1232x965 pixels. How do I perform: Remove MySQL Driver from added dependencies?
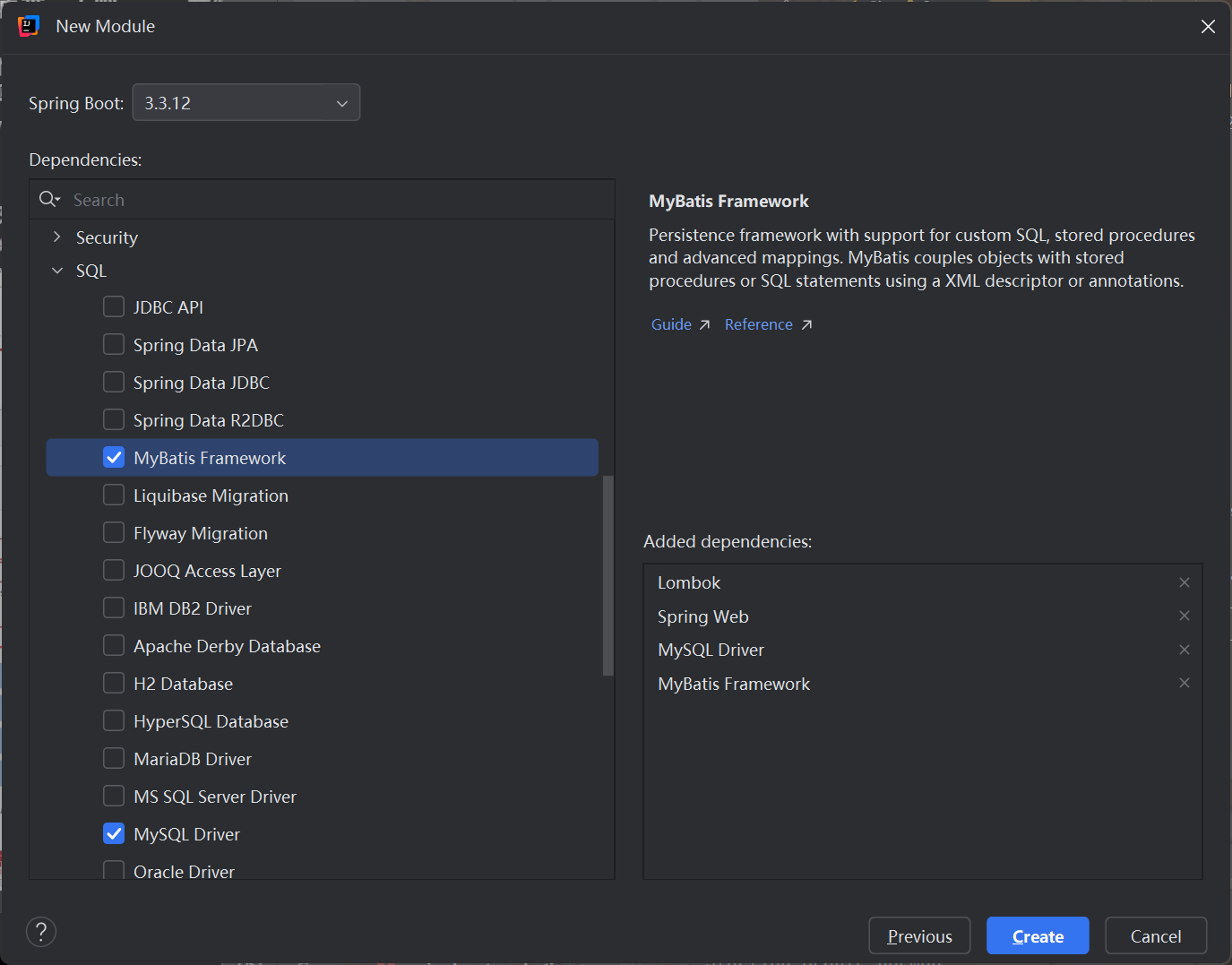(x=1184, y=650)
